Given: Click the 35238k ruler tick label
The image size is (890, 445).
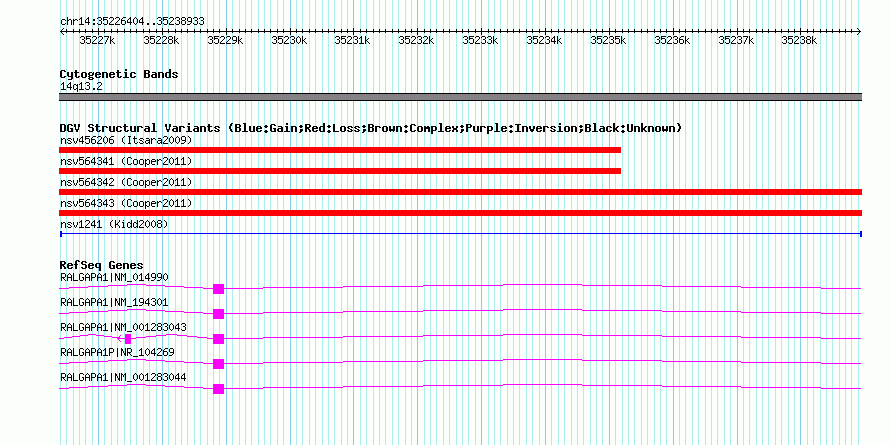Looking at the screenshot, I should 800,40.
